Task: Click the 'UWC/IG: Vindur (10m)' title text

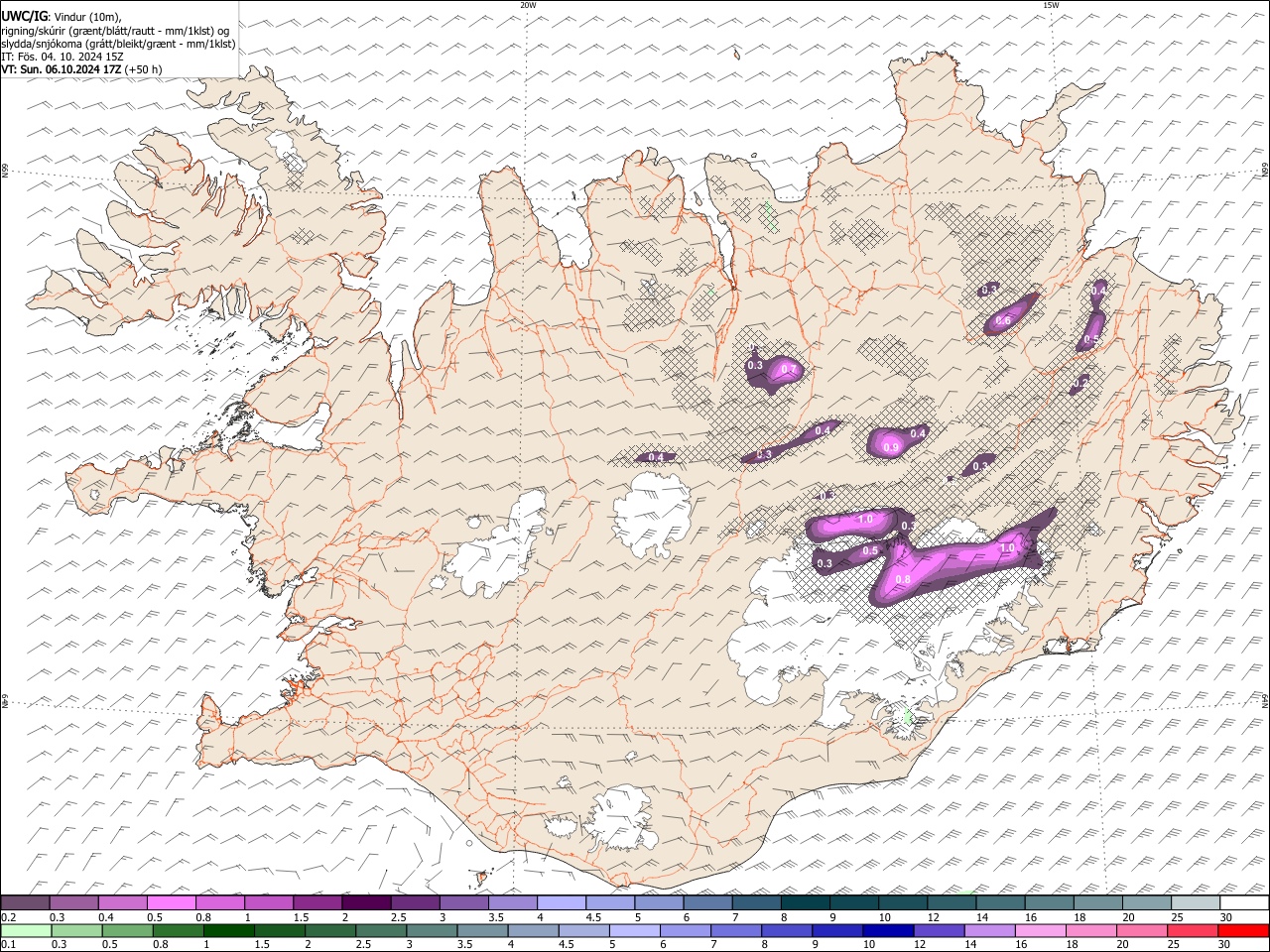Action: [x=62, y=17]
